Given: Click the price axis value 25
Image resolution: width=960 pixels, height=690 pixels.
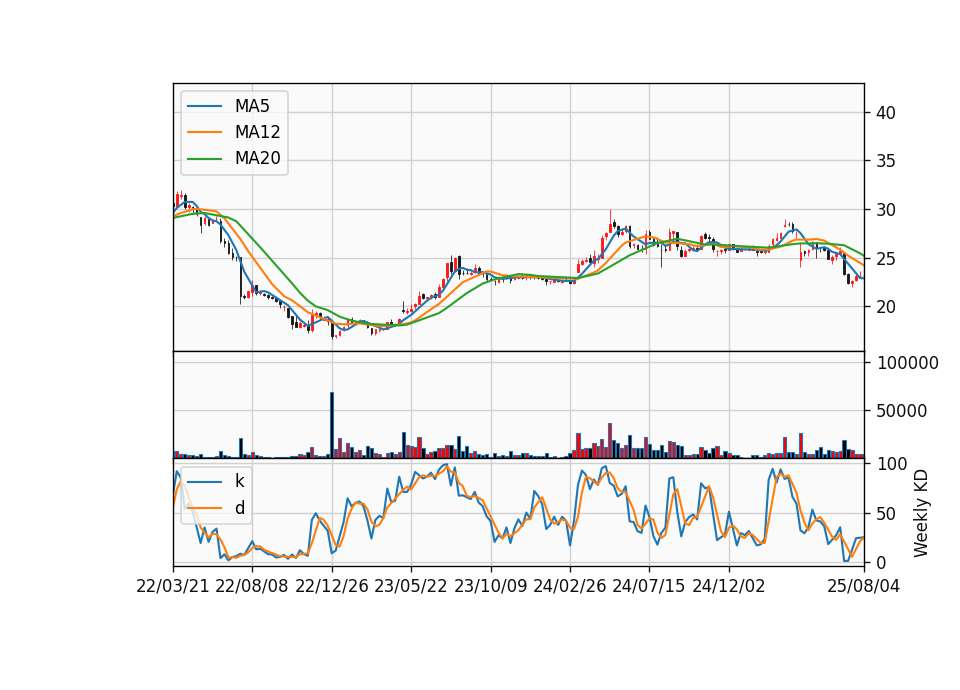Looking at the screenshot, I should (x=886, y=259).
